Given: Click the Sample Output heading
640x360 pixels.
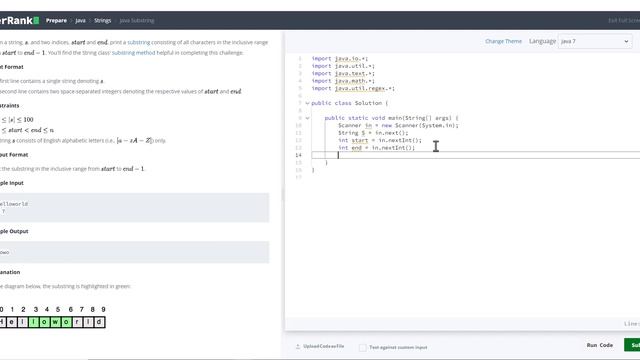Looking at the screenshot, I should pos(14,231).
